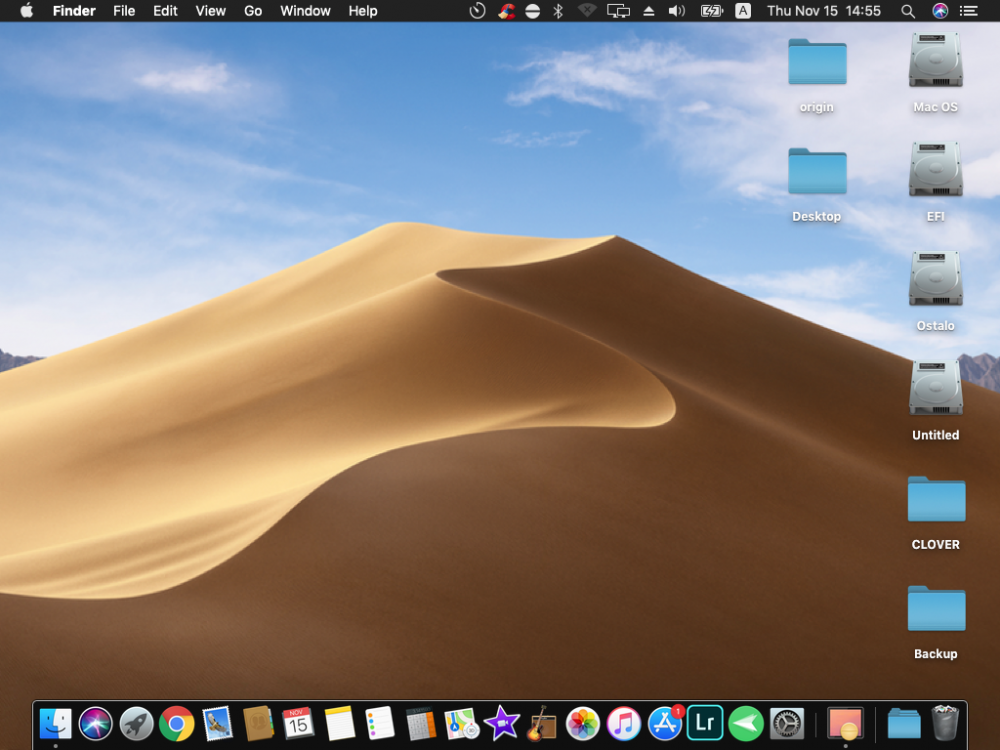1000x750 pixels.
Task: Open the Window menu
Action: coord(305,11)
